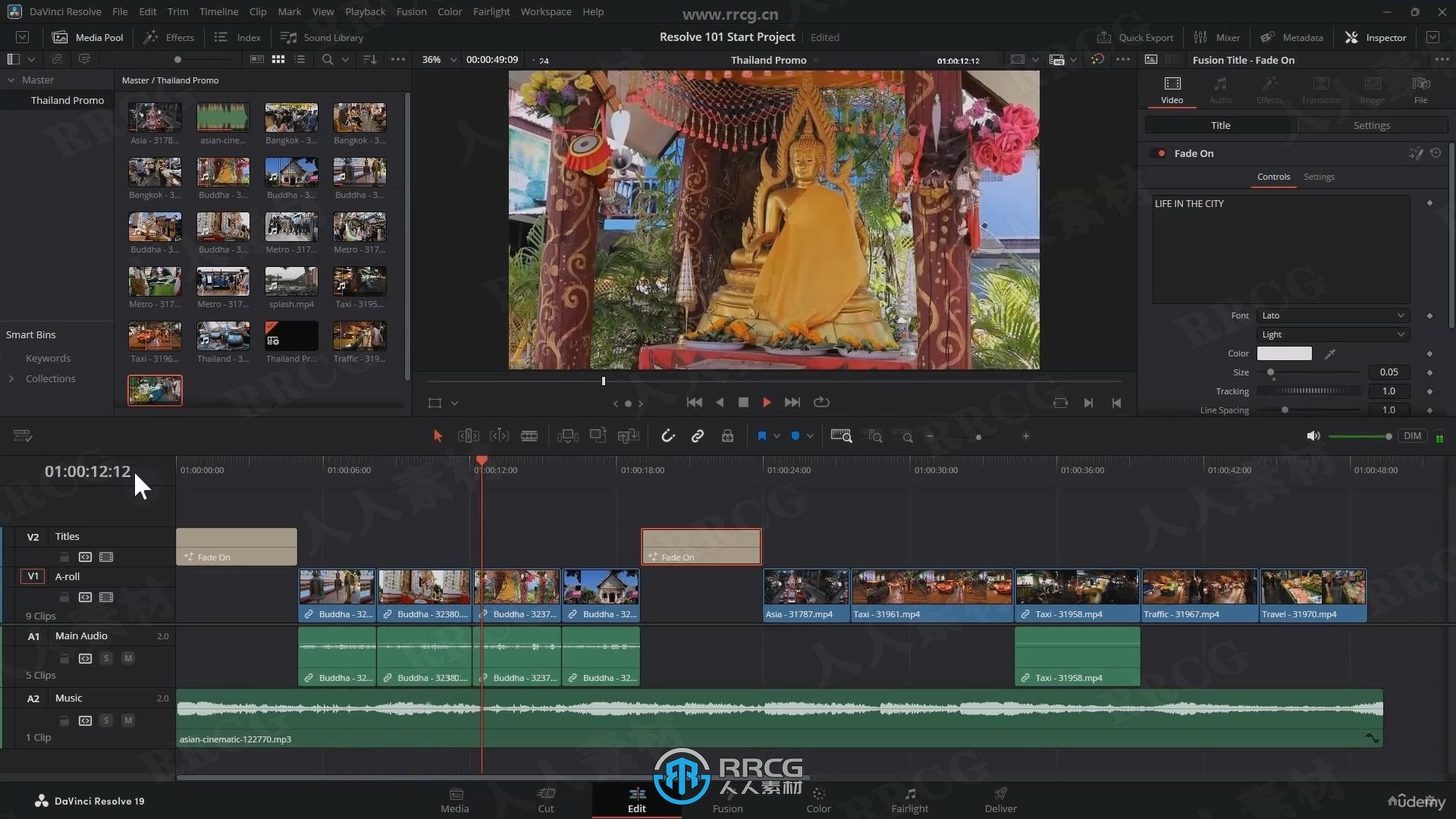The image size is (1456, 819).
Task: Open the media pool sort order dropdown
Action: [369, 59]
